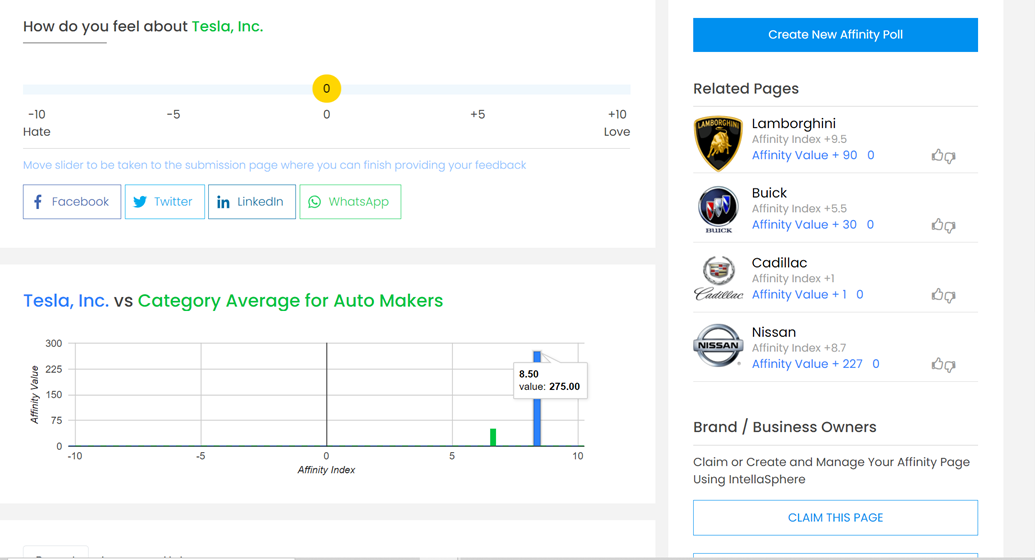Share through WhatsApp
1035x560 pixels.
(350, 202)
